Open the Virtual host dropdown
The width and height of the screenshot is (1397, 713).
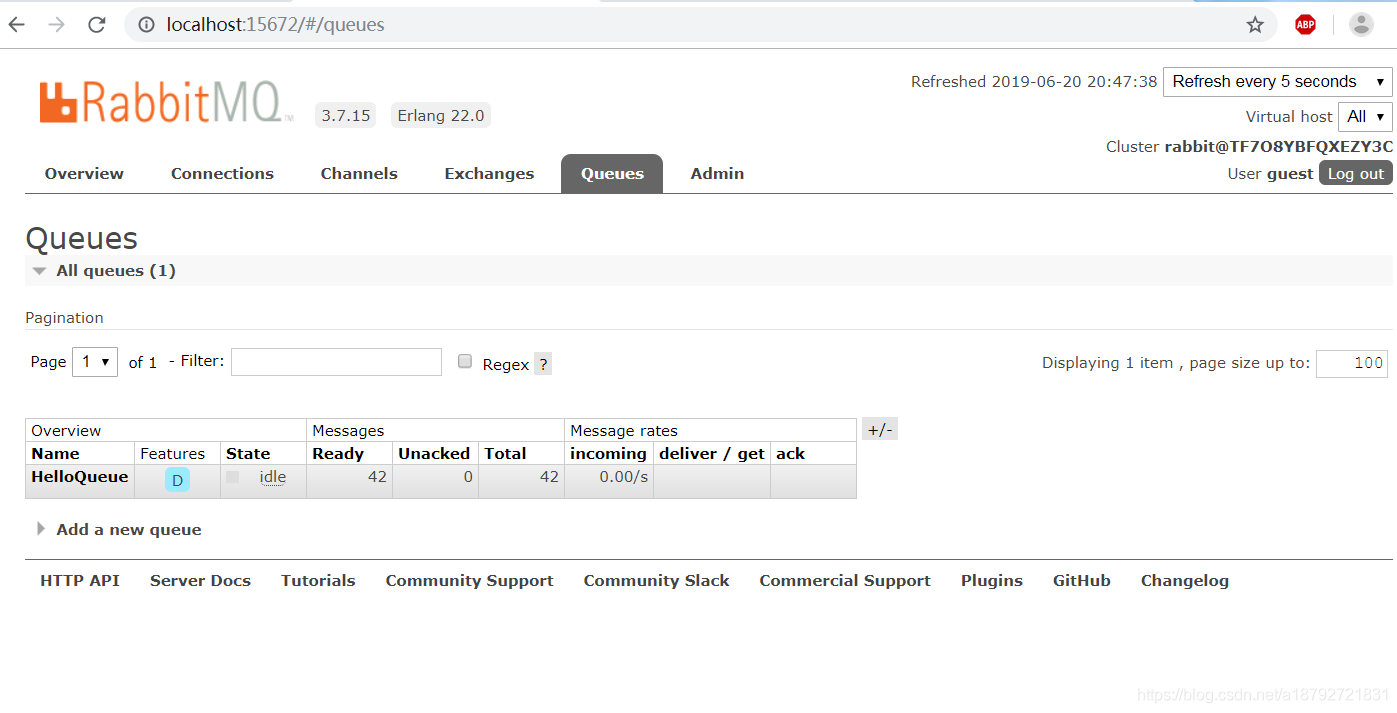(x=1365, y=116)
